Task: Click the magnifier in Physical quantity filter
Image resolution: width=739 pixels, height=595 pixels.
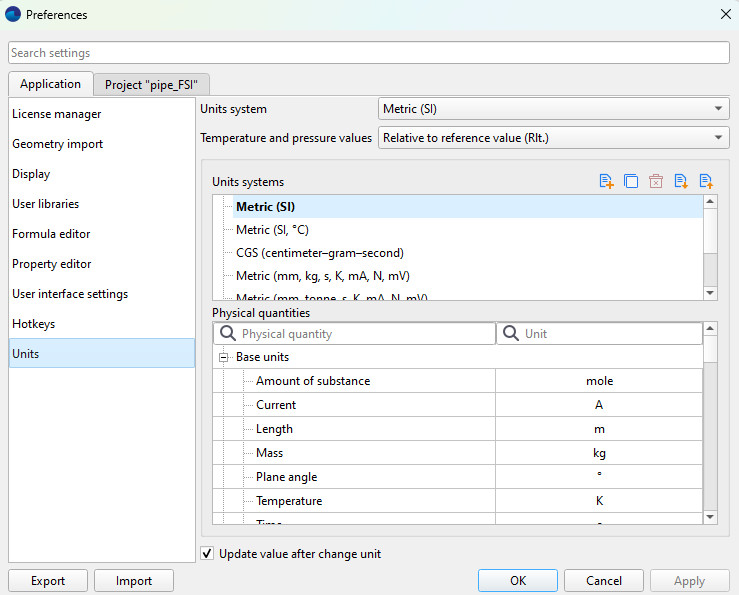Action: [x=228, y=334]
